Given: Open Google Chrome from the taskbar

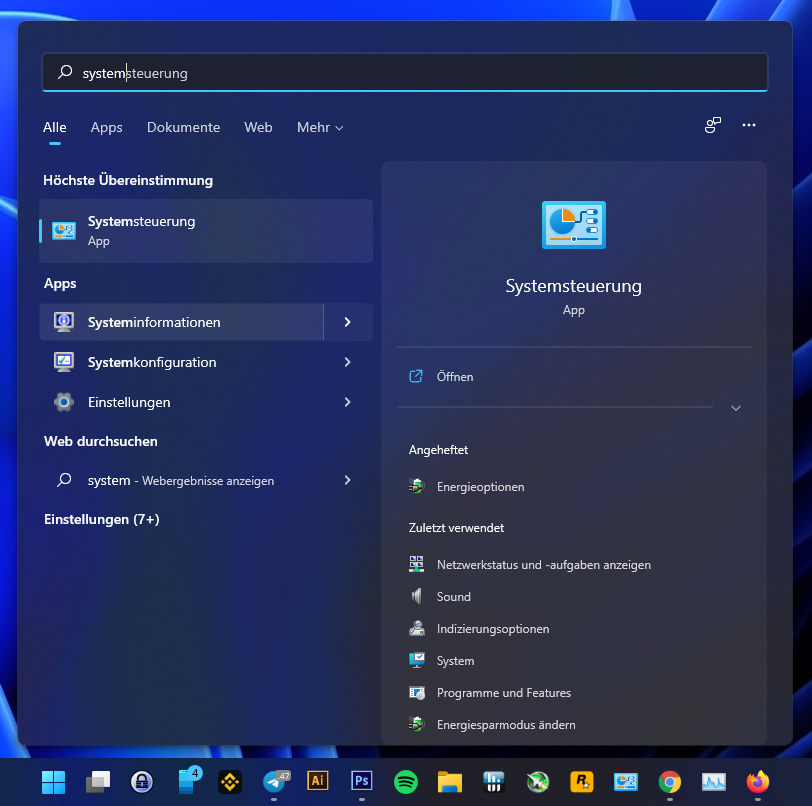Looking at the screenshot, I should [670, 782].
